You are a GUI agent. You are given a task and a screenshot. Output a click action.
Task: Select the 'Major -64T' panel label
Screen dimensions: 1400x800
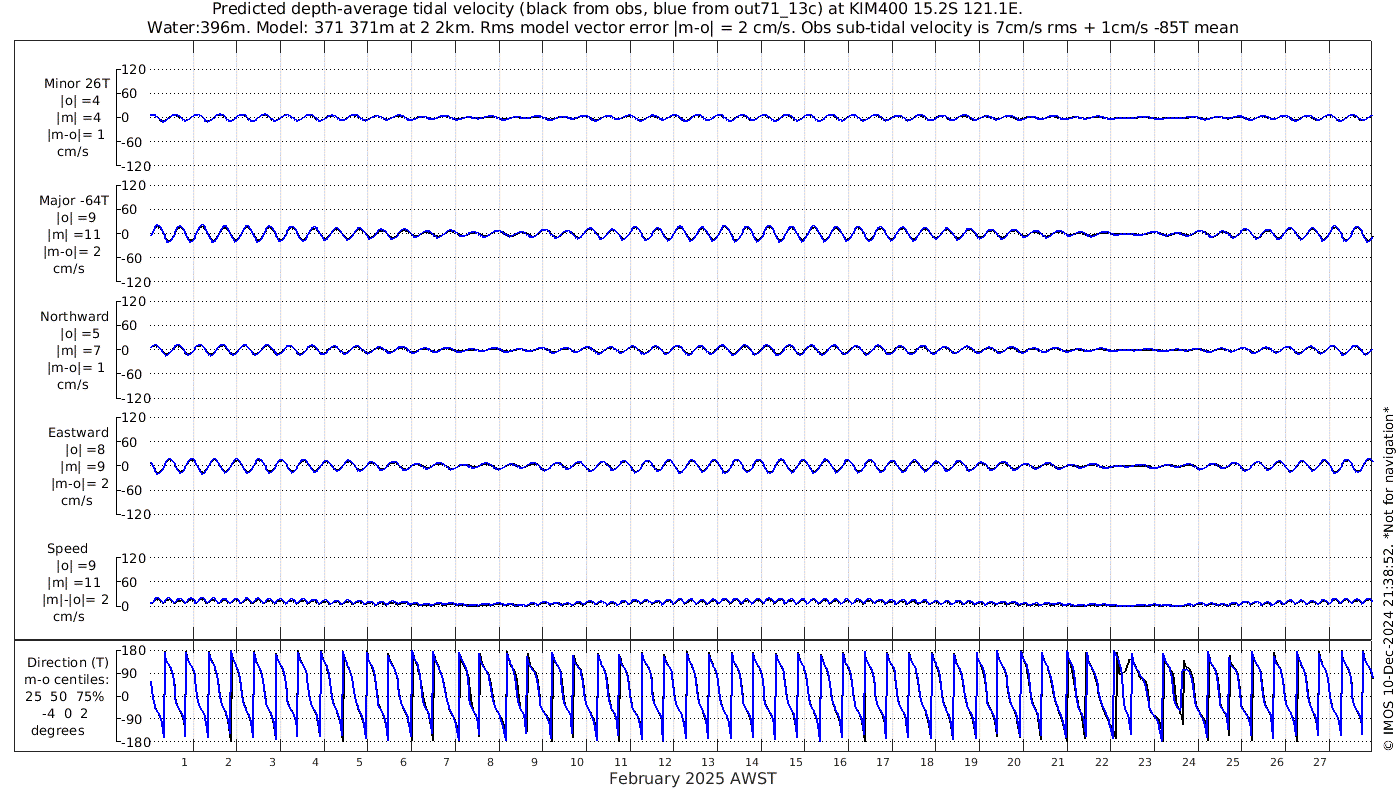(x=74, y=200)
